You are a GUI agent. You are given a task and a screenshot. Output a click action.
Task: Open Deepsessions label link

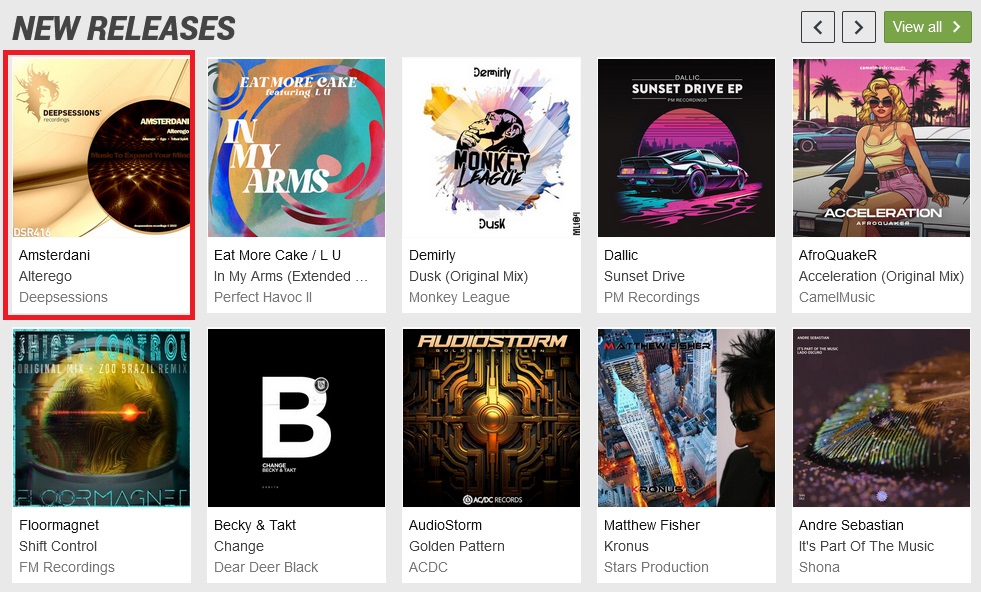[63, 297]
